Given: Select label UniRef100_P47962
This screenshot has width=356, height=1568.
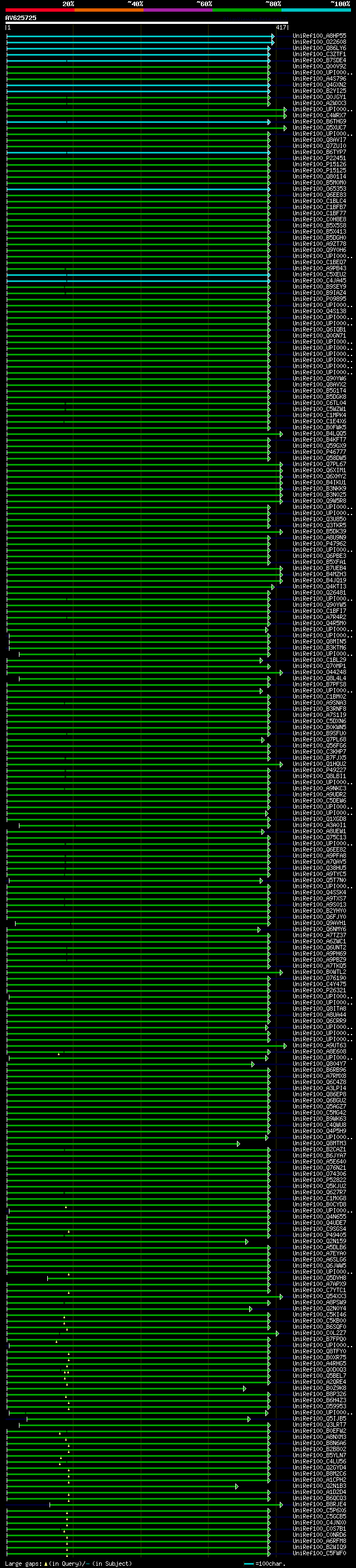Looking at the screenshot, I should coord(319,544).
